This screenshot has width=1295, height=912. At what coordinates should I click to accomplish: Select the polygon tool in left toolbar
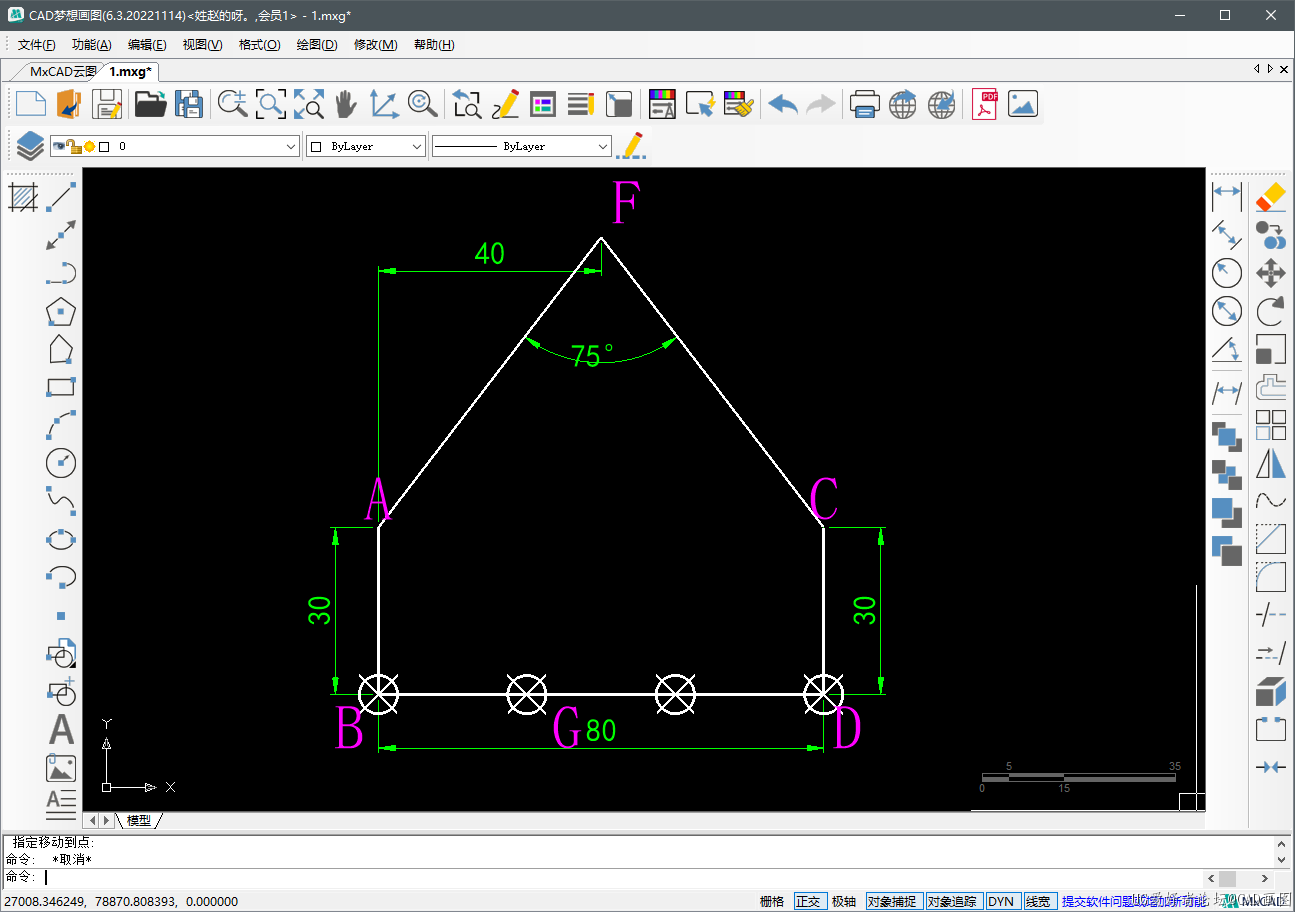(61, 311)
